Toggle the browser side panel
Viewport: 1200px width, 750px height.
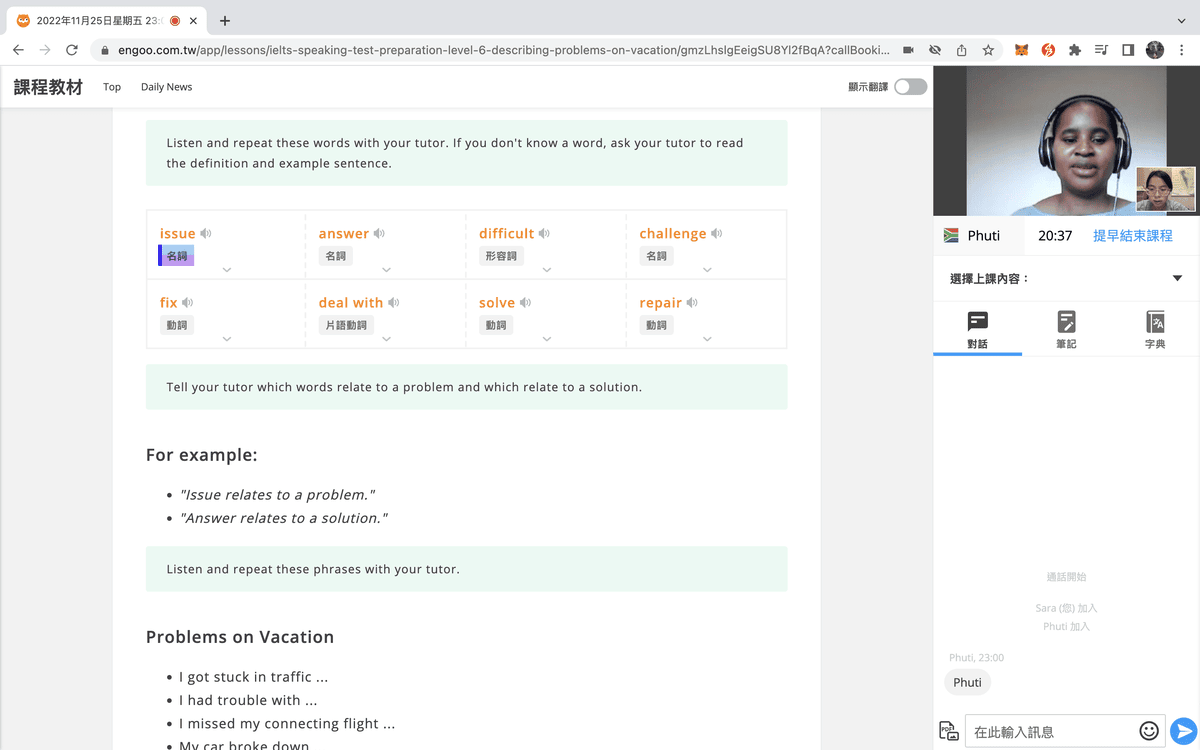click(1128, 50)
